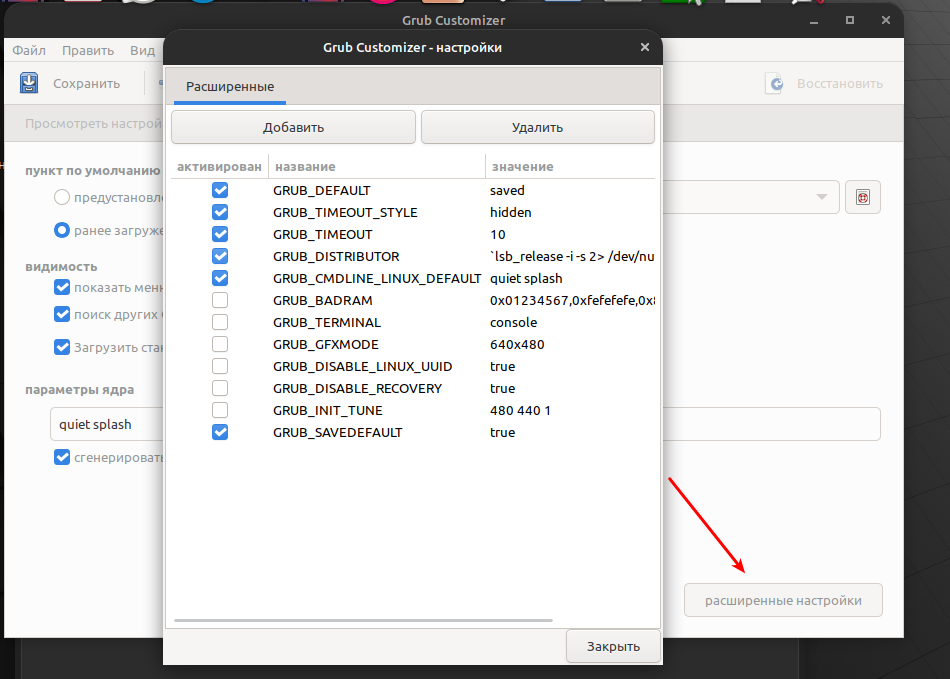Activate GRUB_GFXMODE checkbox
This screenshot has width=950, height=679.
(220, 344)
